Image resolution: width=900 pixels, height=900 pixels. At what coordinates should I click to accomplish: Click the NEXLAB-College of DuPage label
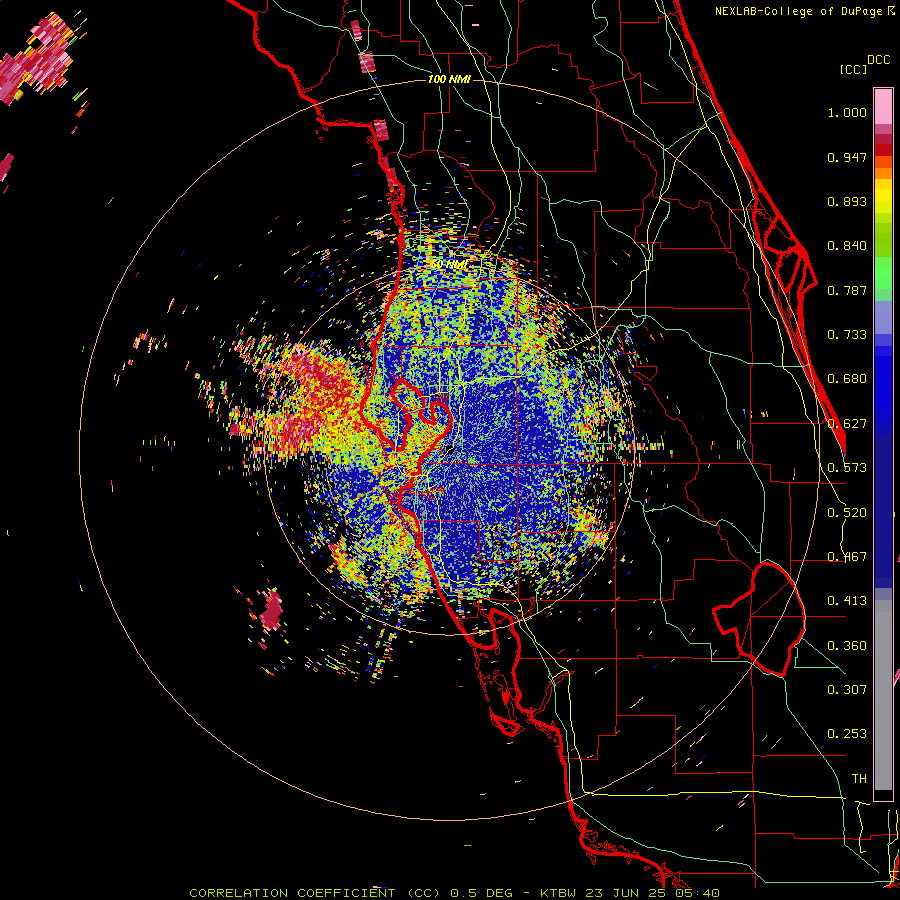tap(799, 11)
